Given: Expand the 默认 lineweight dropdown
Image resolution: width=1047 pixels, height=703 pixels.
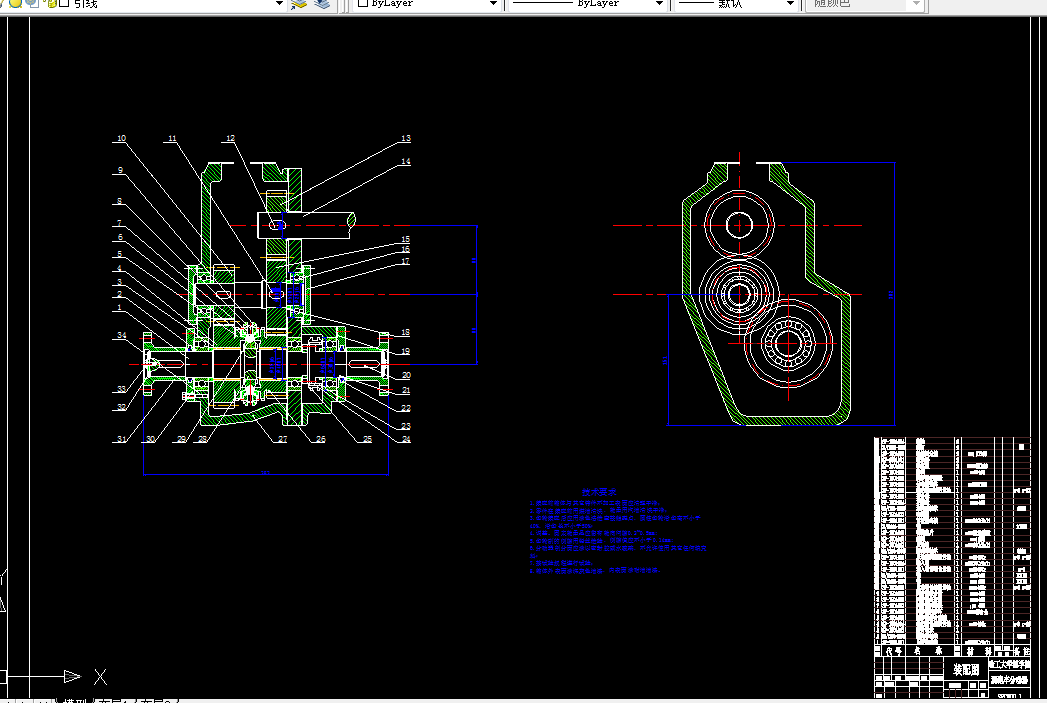Looking at the screenshot, I should pos(791,4).
